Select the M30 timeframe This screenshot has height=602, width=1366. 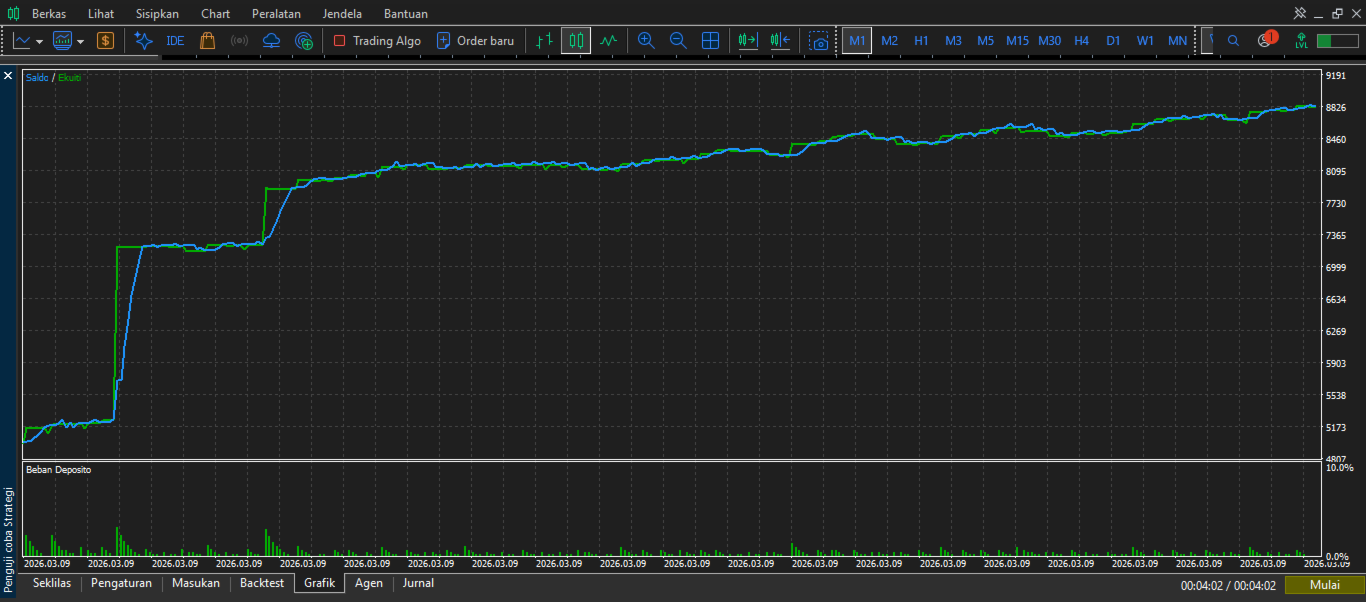(1049, 41)
